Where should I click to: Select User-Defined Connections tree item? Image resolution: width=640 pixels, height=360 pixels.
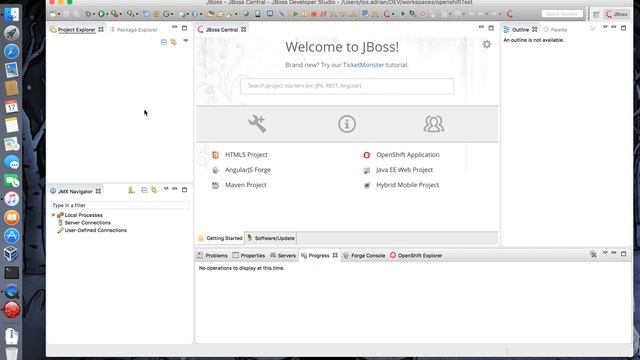[x=96, y=230]
